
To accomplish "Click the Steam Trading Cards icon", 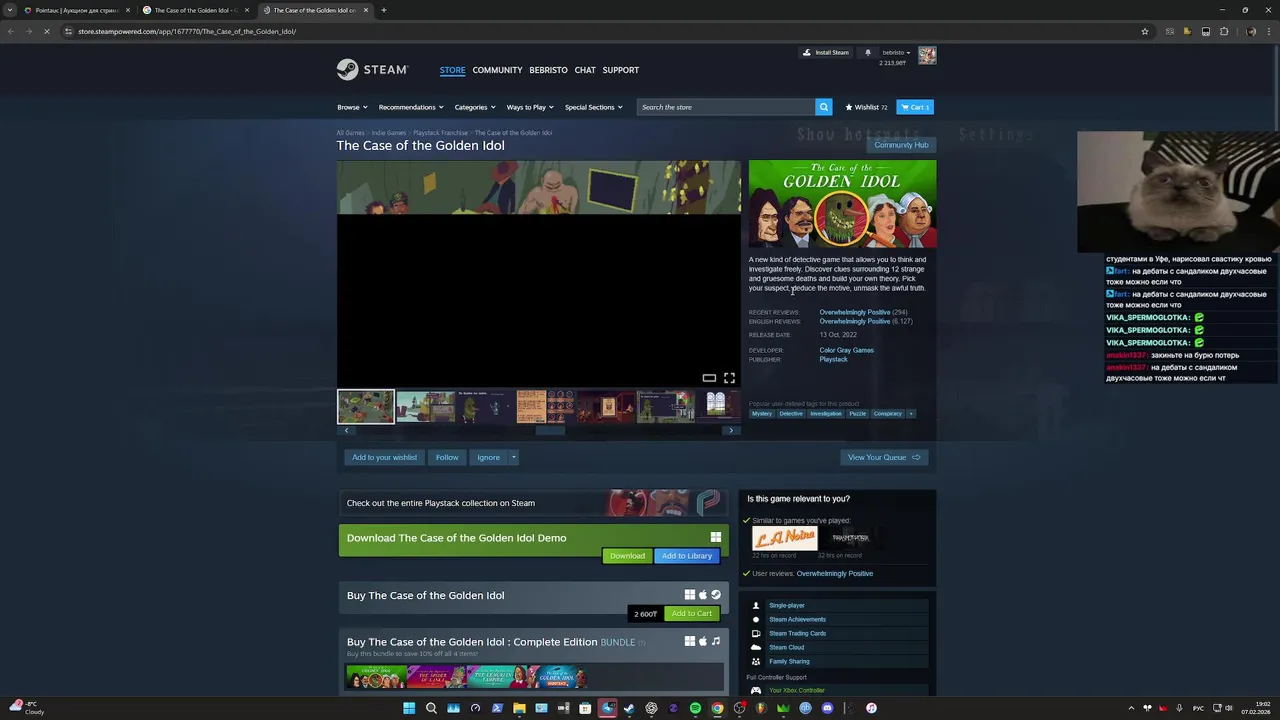I will click(756, 633).
